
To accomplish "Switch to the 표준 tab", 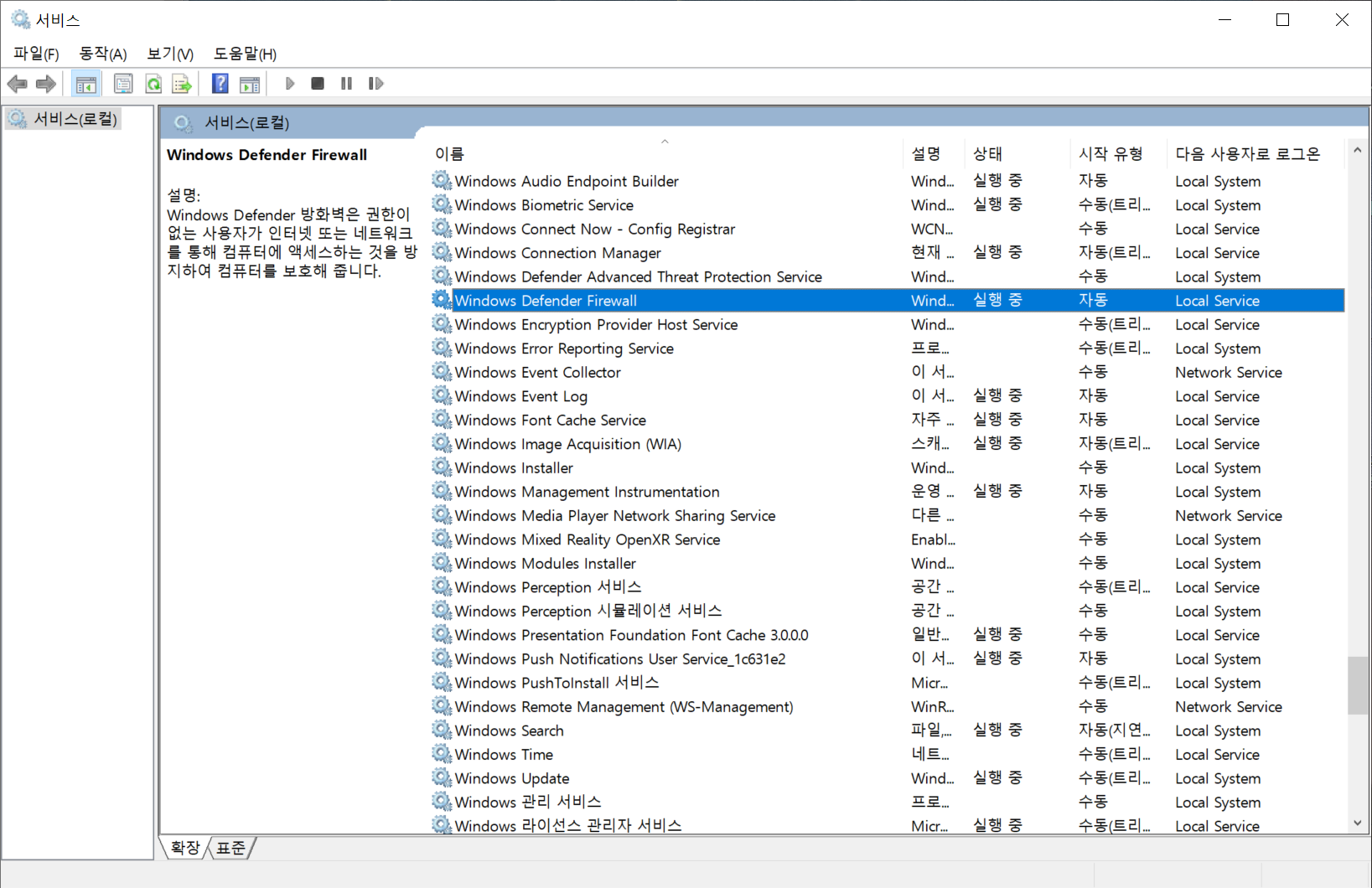I will (x=231, y=848).
